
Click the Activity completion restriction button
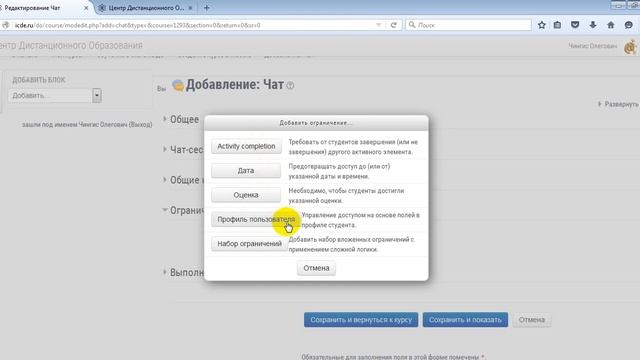246,146
